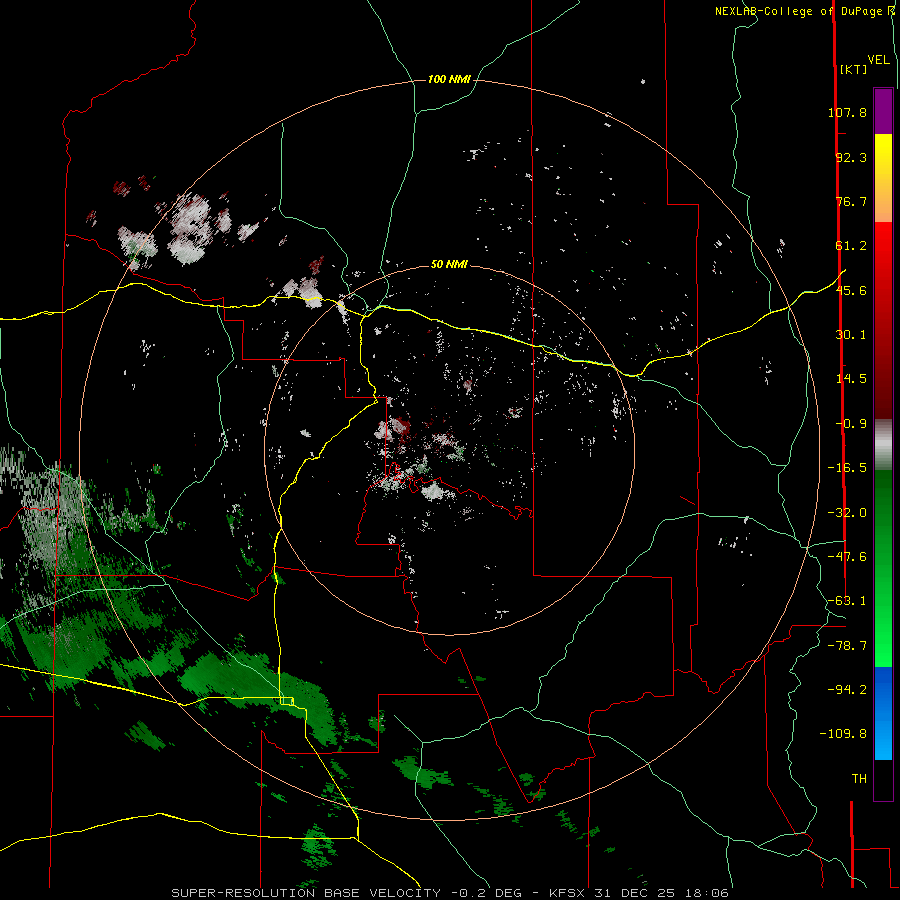
Task: Click the 107.8 scale value
Action: 847,112
